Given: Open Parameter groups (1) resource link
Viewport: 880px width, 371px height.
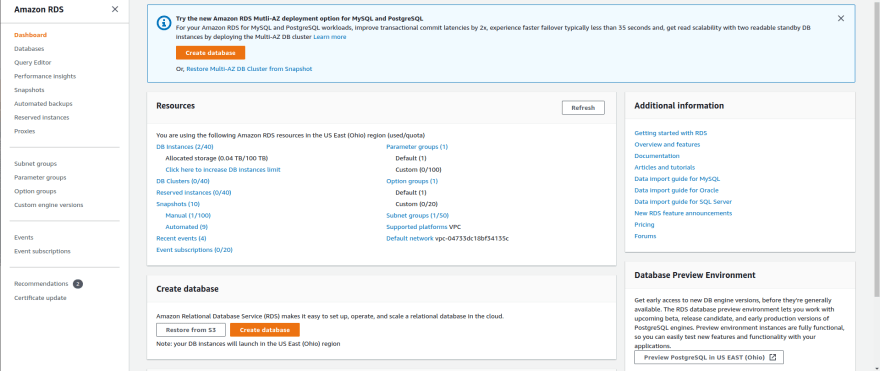Looking at the screenshot, I should [417, 147].
